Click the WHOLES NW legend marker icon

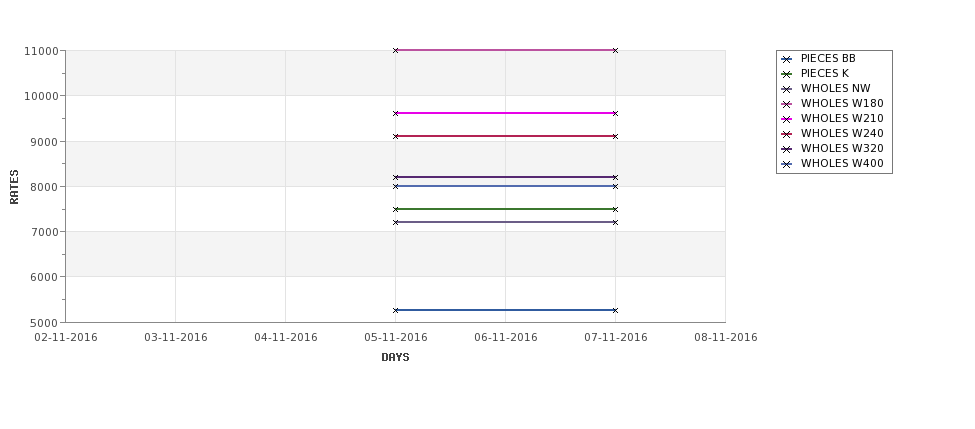[787, 90]
